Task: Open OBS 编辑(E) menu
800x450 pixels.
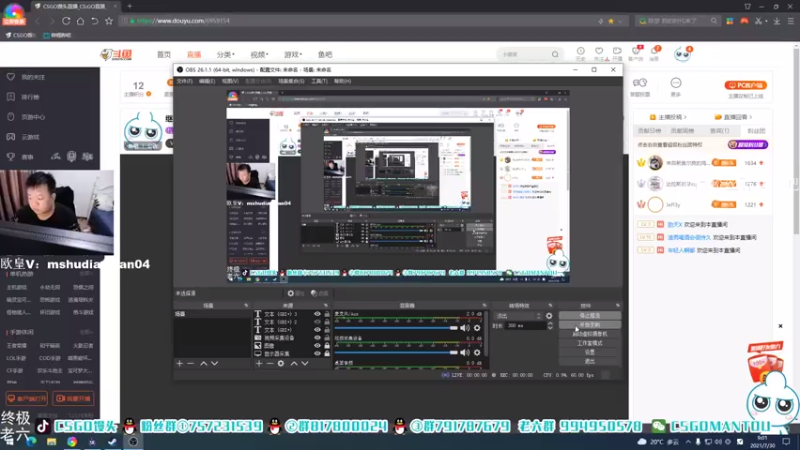Action: coord(207,81)
